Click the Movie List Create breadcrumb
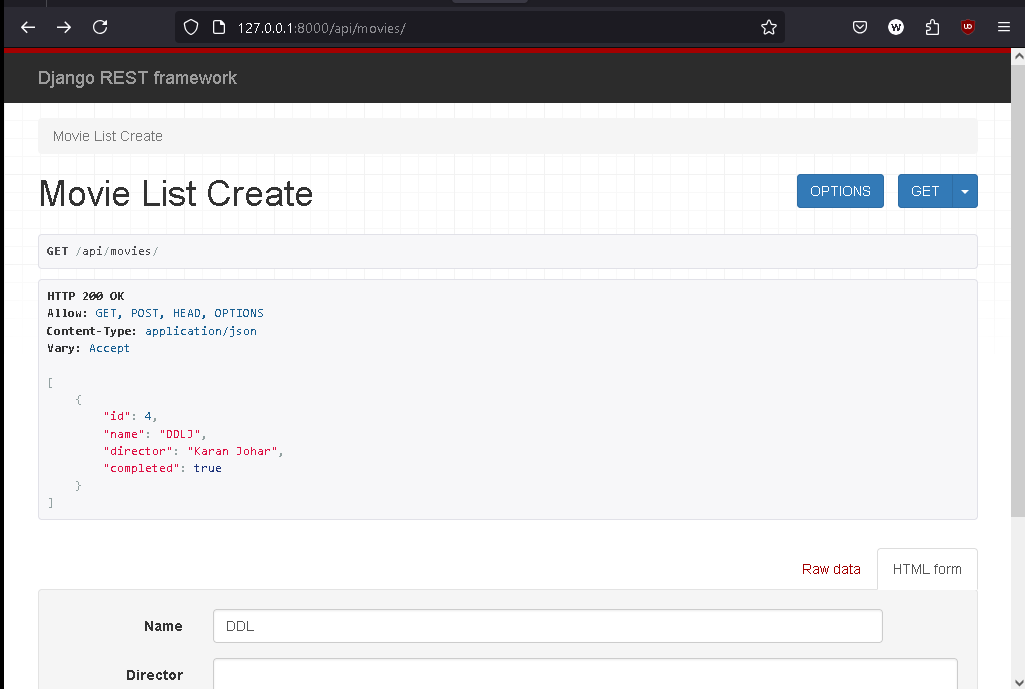The image size is (1025, 689). 108,136
